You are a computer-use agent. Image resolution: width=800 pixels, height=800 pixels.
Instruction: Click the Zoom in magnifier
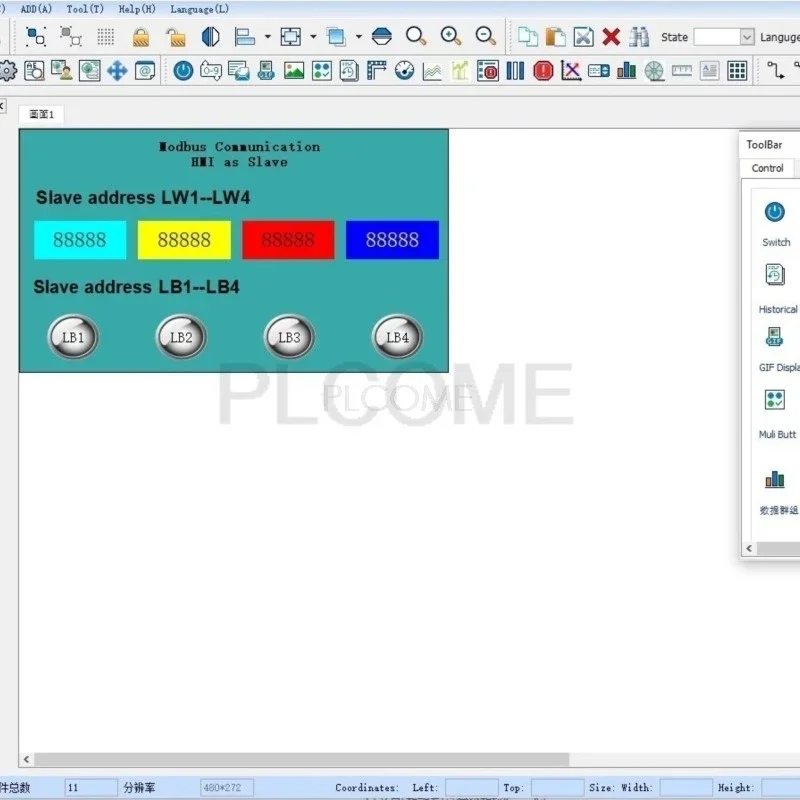[451, 37]
